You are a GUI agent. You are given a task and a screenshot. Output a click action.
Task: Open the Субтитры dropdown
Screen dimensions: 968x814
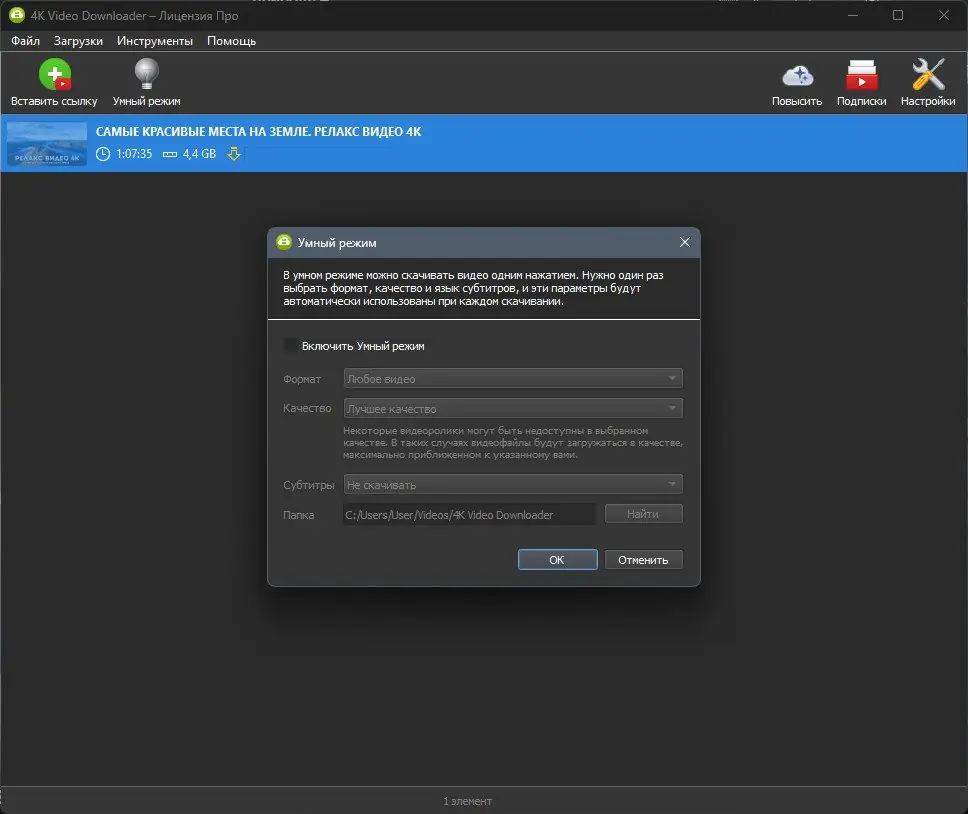(512, 484)
